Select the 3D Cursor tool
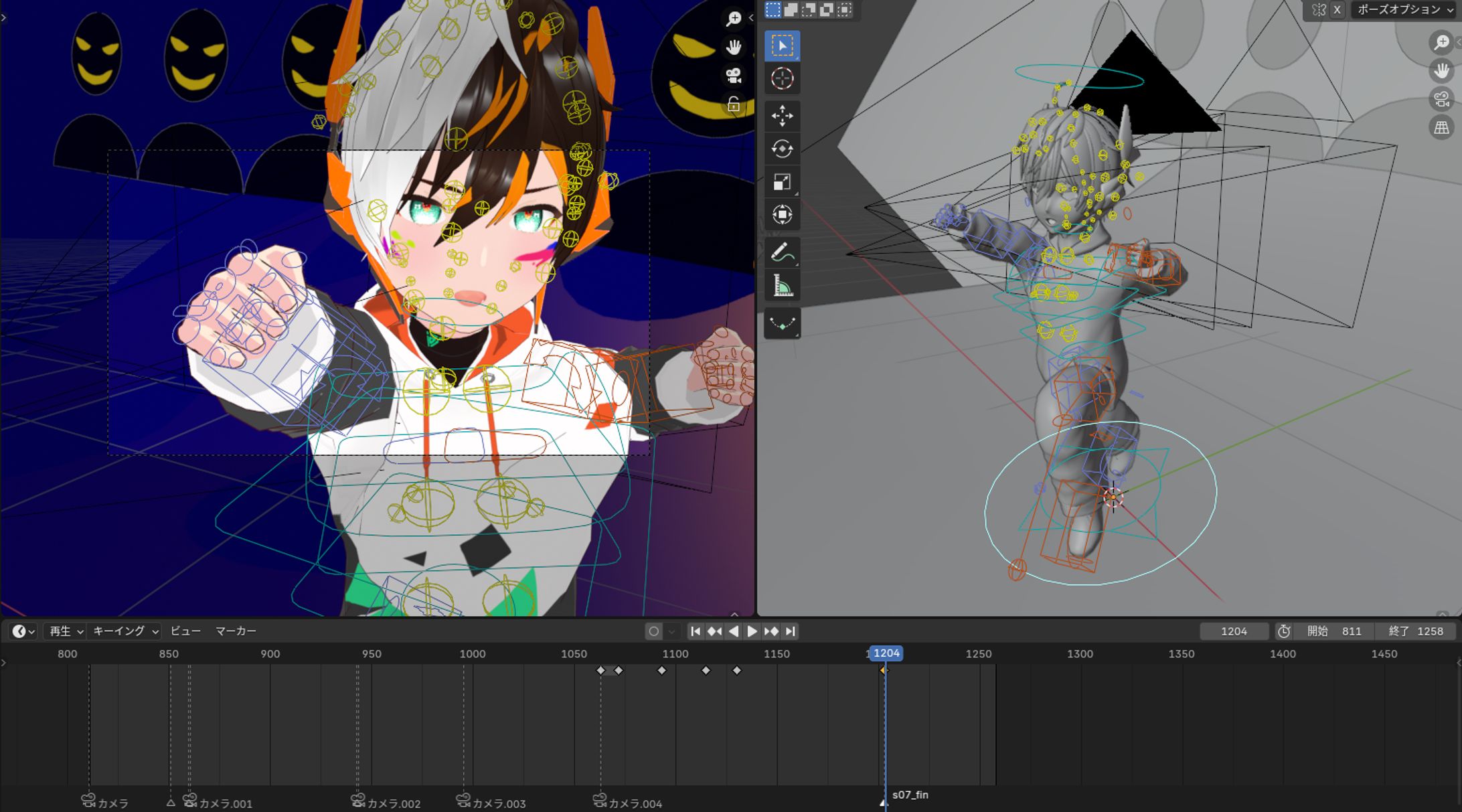This screenshot has width=1462, height=812. 782,78
